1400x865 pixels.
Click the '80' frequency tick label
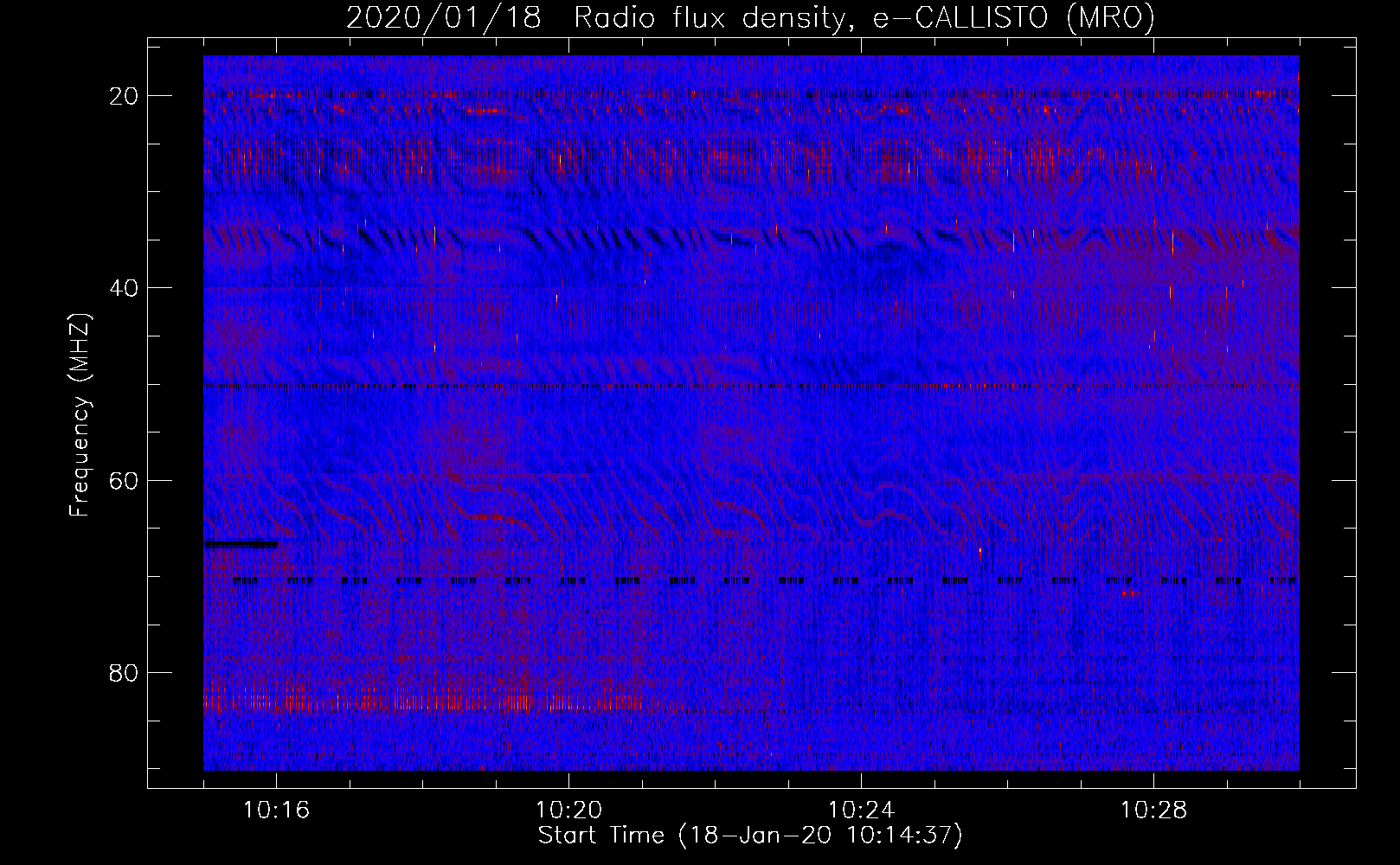click(125, 672)
